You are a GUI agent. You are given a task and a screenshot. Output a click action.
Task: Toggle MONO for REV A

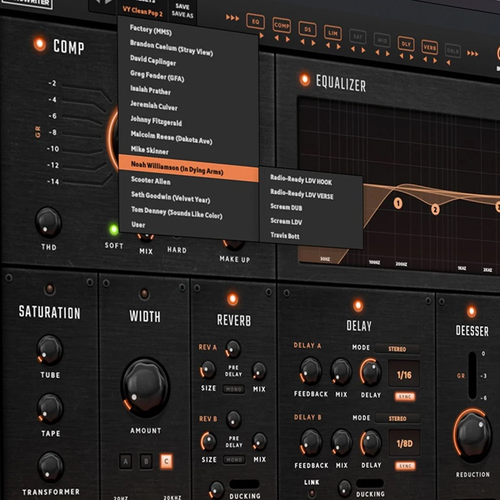pyautogui.click(x=234, y=389)
